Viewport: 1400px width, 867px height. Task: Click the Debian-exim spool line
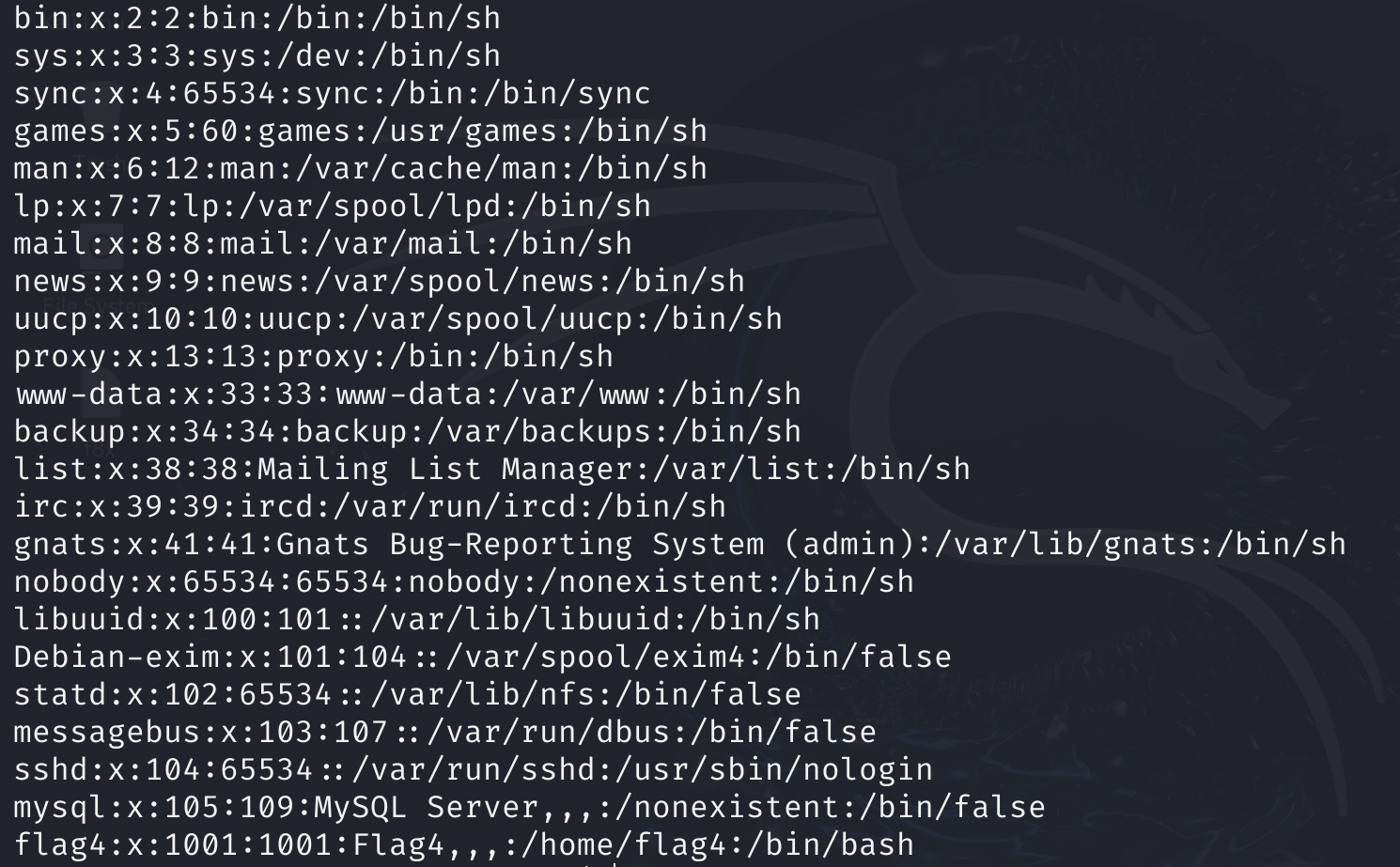[483, 657]
